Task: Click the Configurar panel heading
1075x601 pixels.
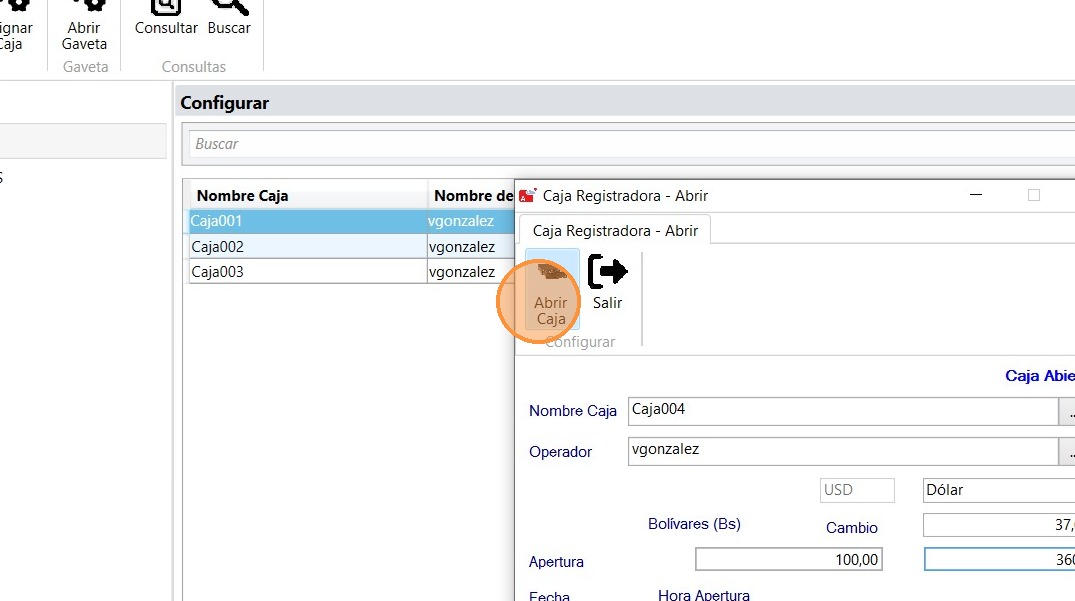Action: click(x=224, y=103)
